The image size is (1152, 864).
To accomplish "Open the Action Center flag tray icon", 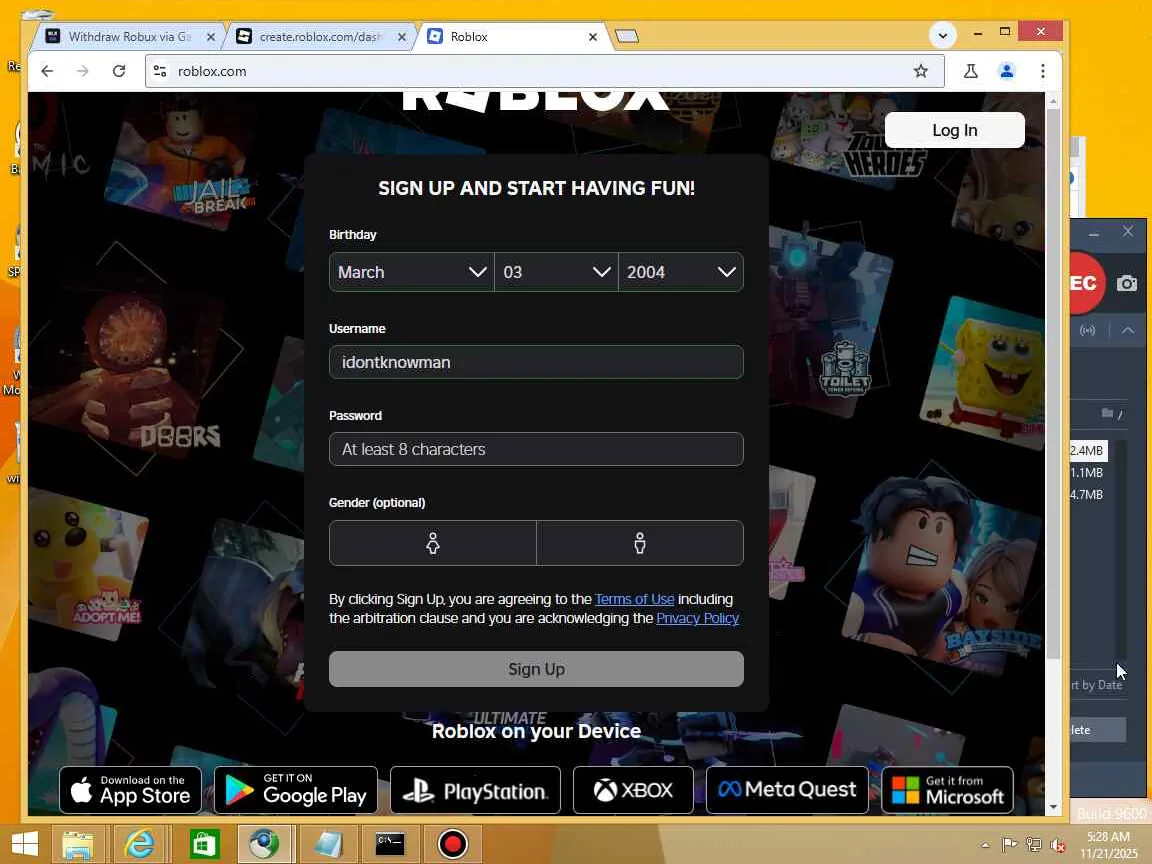I will tap(1009, 845).
